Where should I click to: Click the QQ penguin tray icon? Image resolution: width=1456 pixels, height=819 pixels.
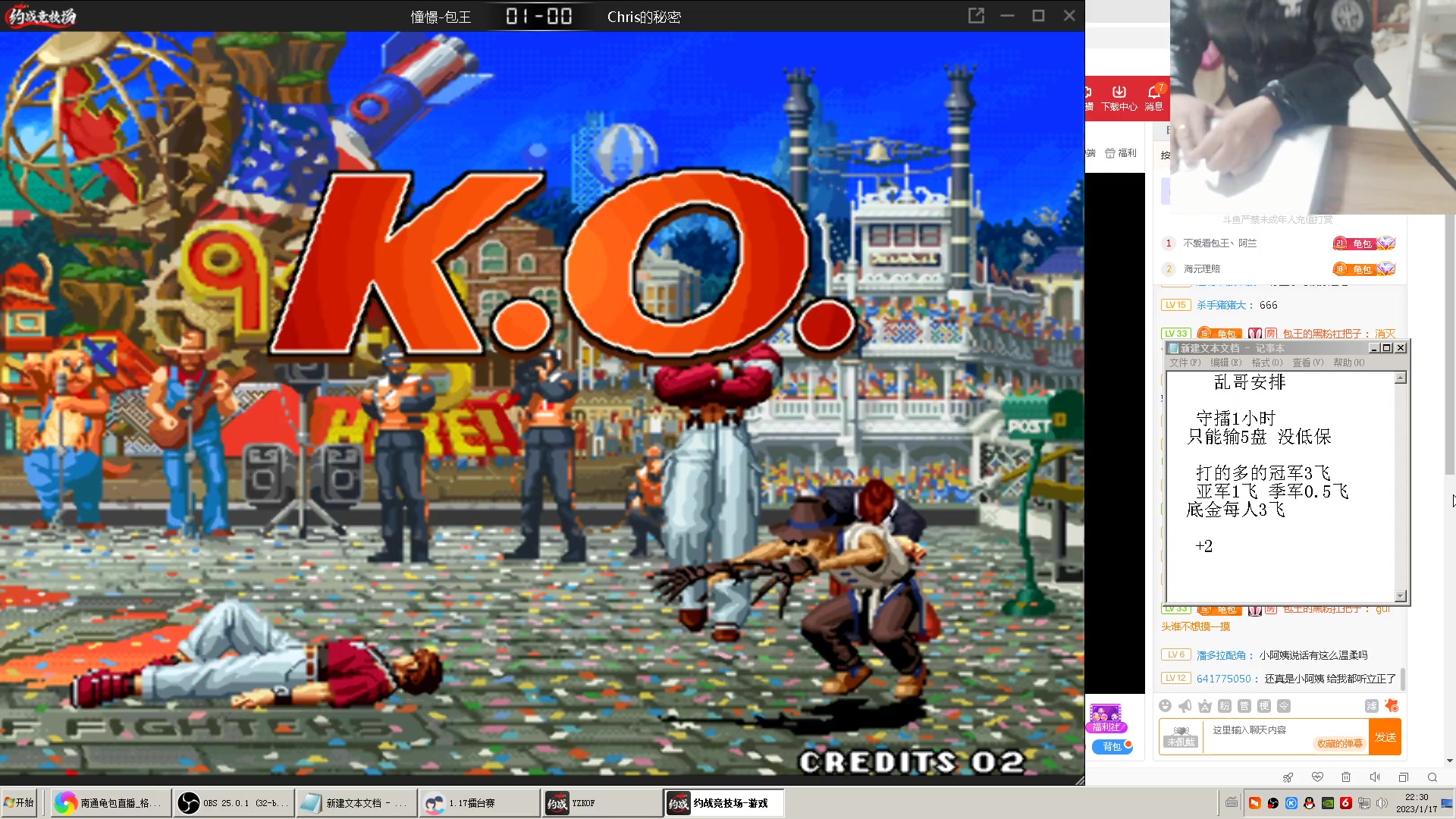point(1310,803)
